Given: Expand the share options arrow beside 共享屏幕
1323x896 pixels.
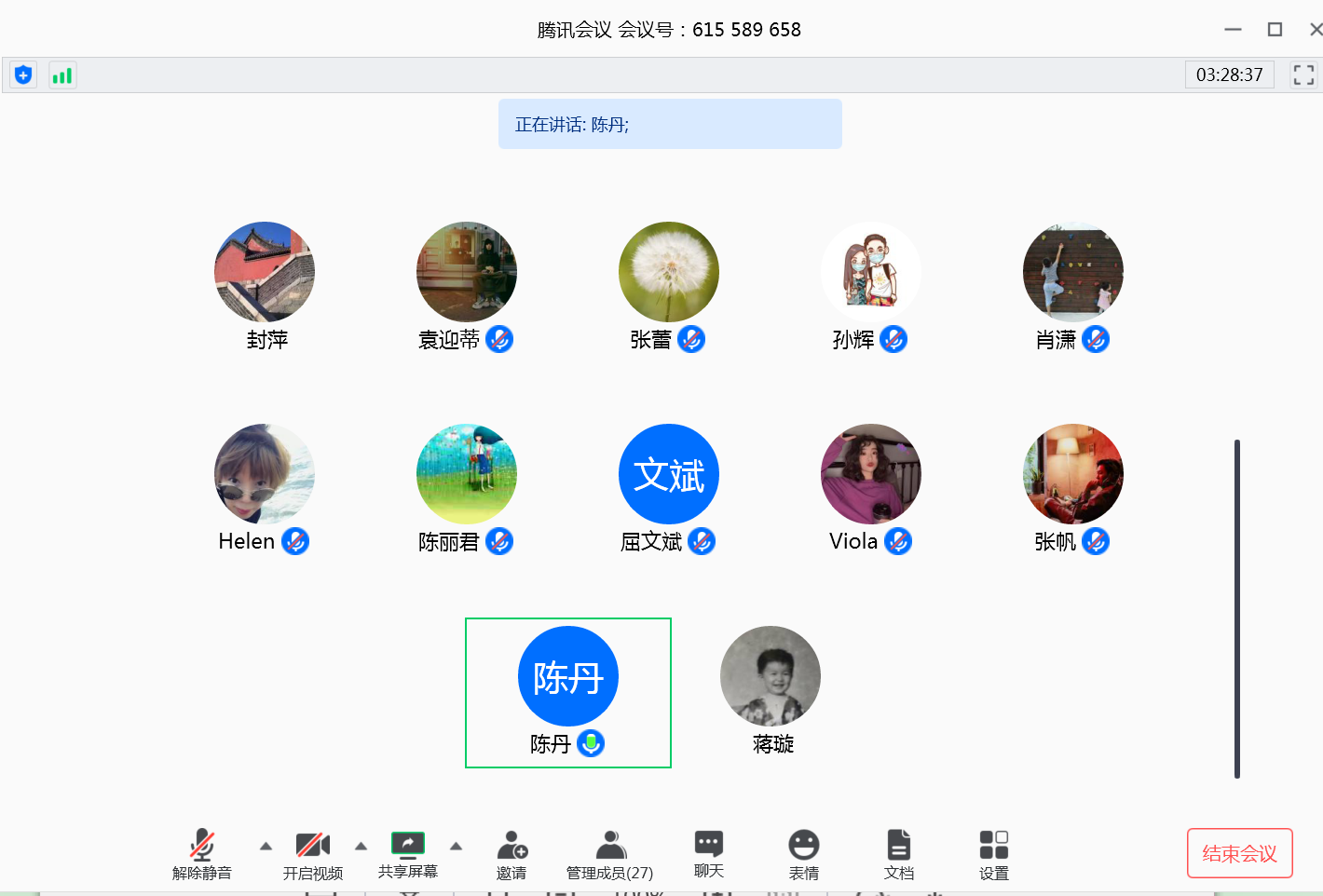Looking at the screenshot, I should [456, 847].
